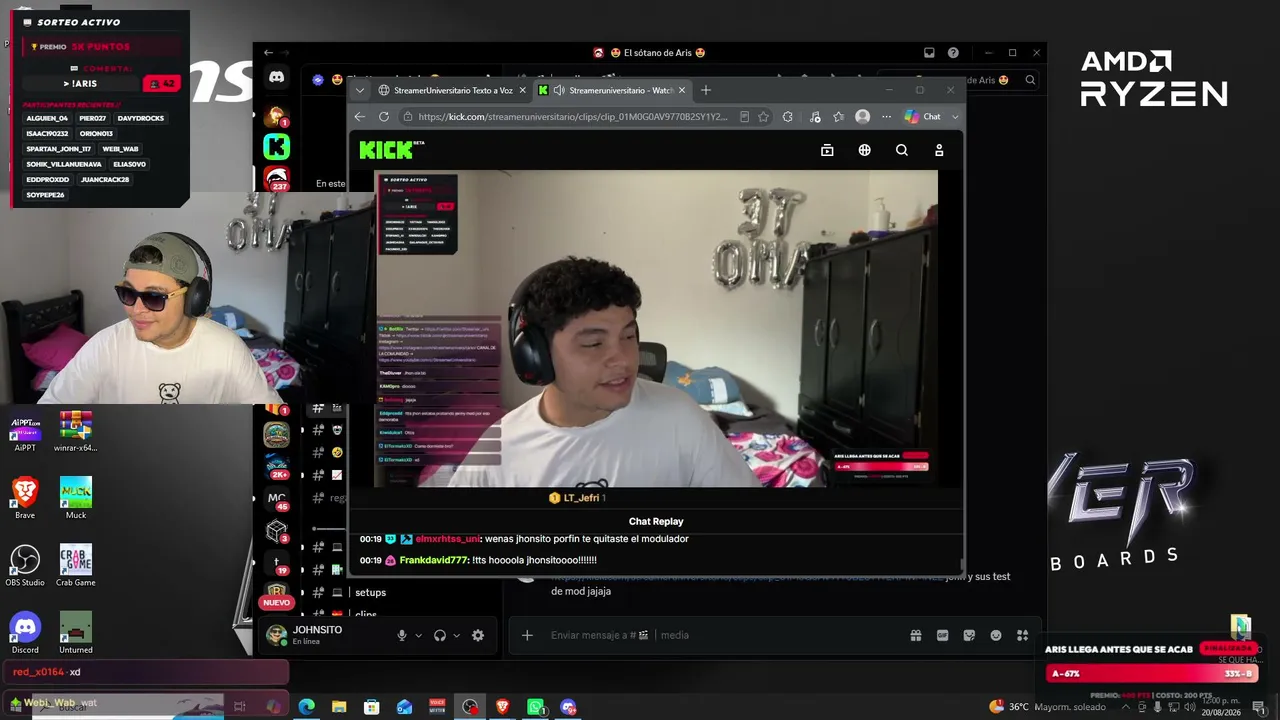Launch Crab Game desktop shortcut
The height and width of the screenshot is (720, 1280).
(76, 565)
